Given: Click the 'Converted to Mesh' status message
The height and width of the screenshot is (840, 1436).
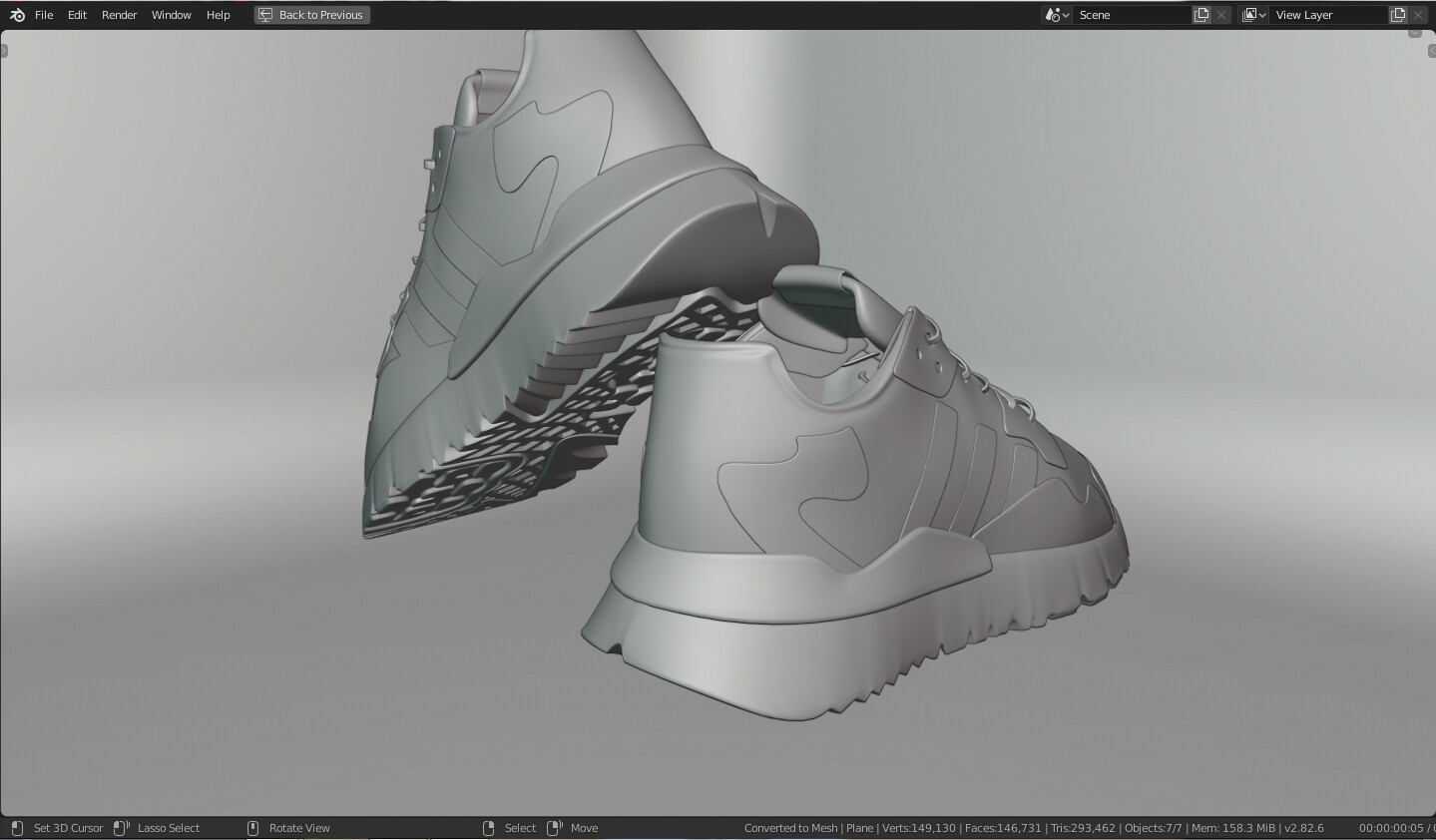Looking at the screenshot, I should 790,828.
